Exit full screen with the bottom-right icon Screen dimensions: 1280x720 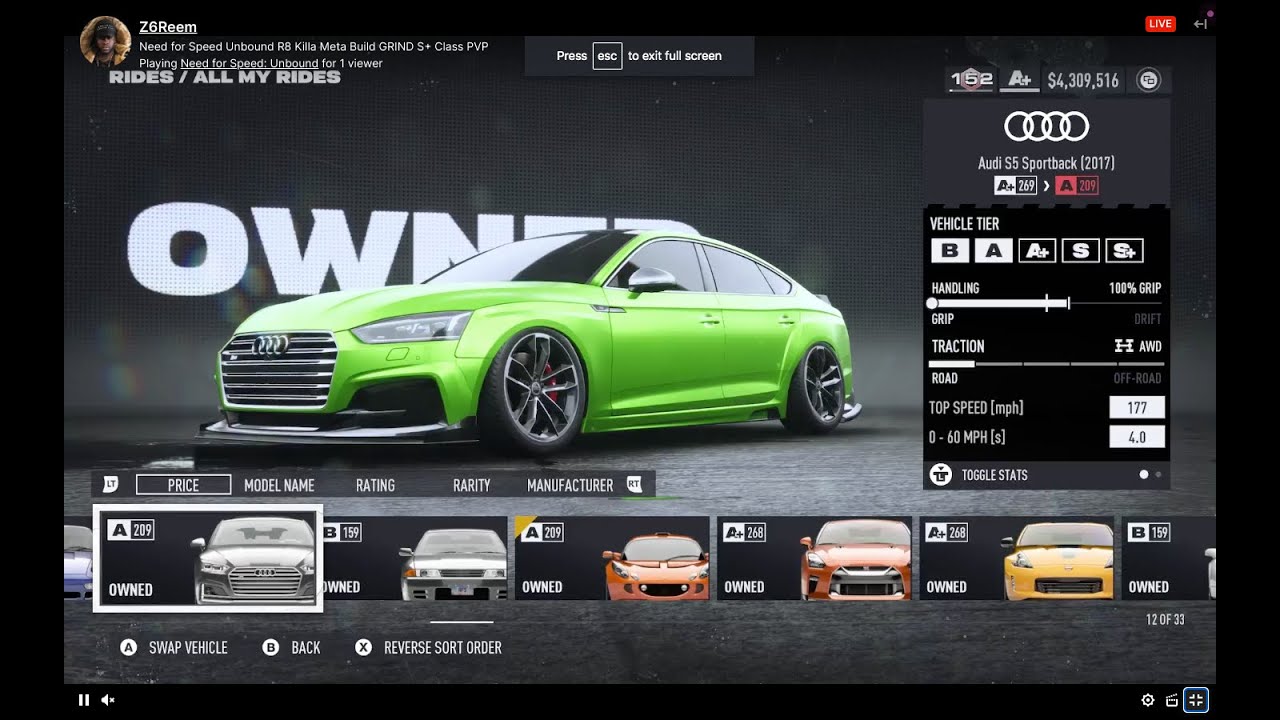point(1196,700)
